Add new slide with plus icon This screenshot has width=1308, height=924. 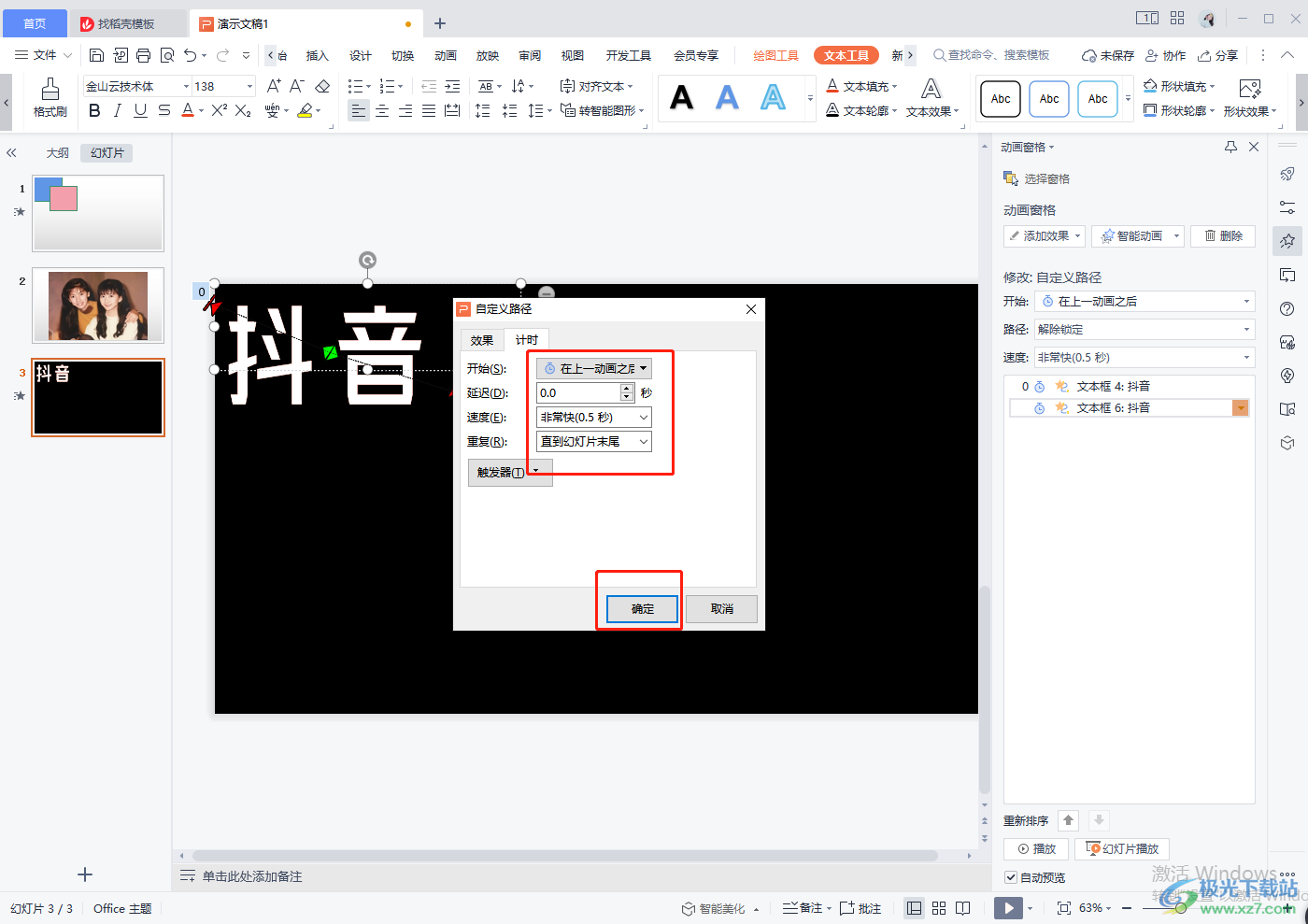(85, 874)
